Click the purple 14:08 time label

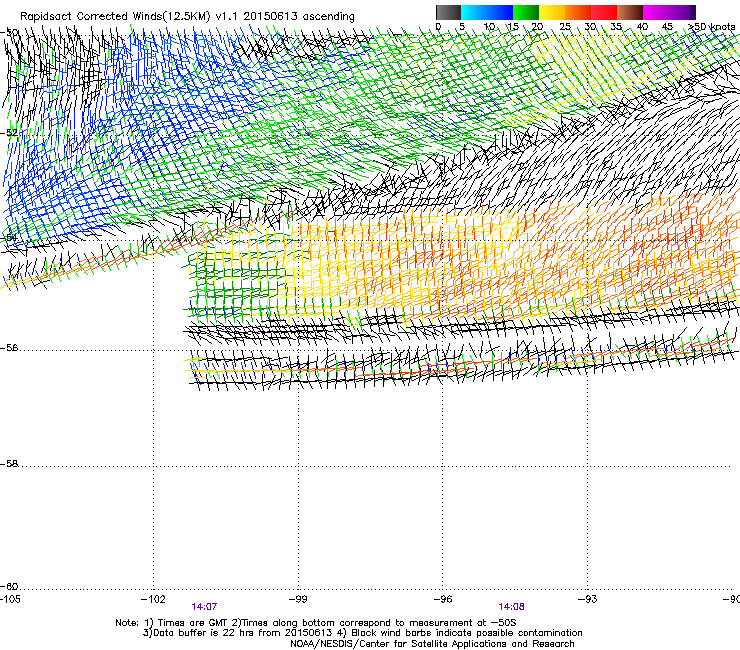click(511, 607)
